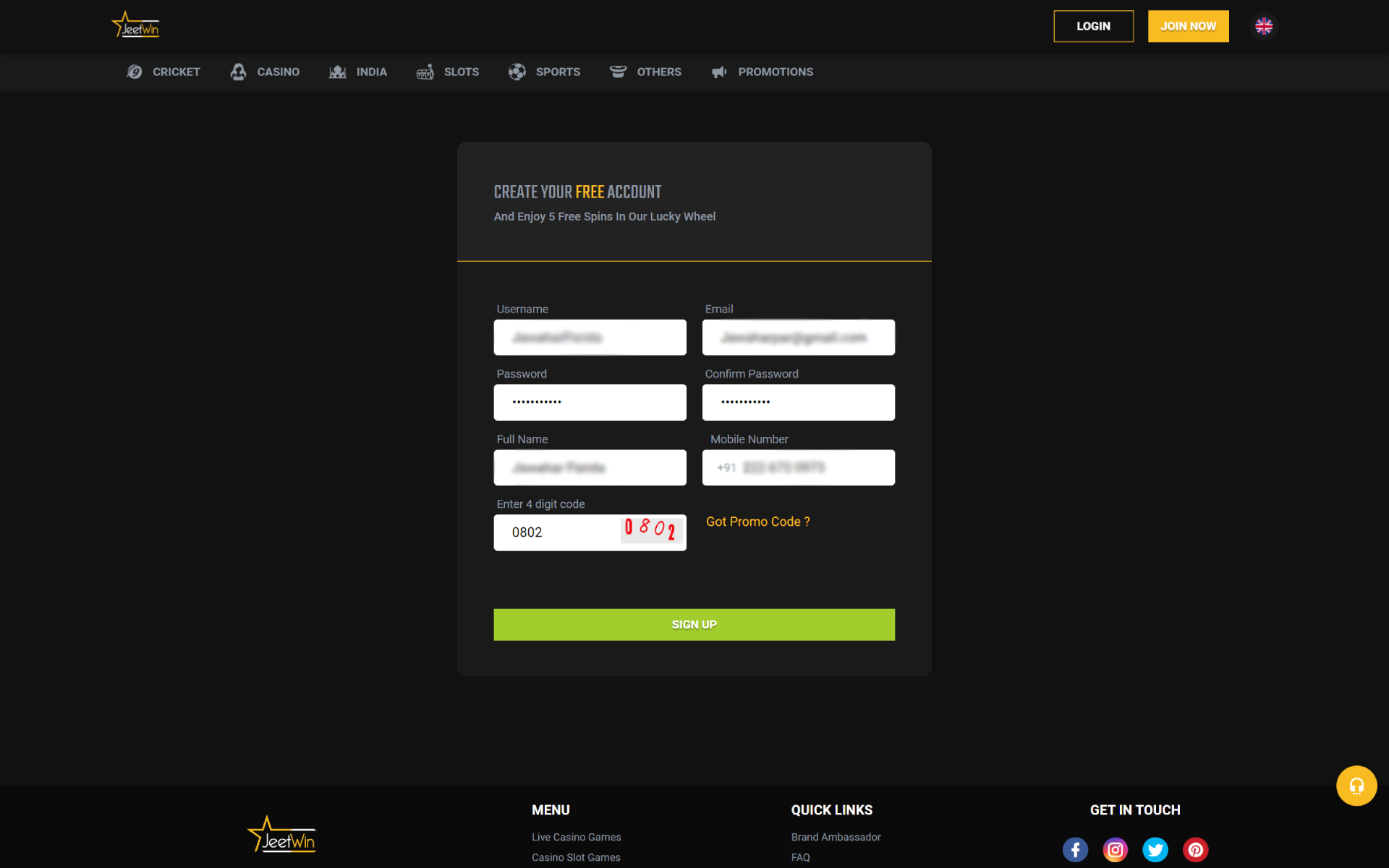Select the Username input field

(590, 336)
